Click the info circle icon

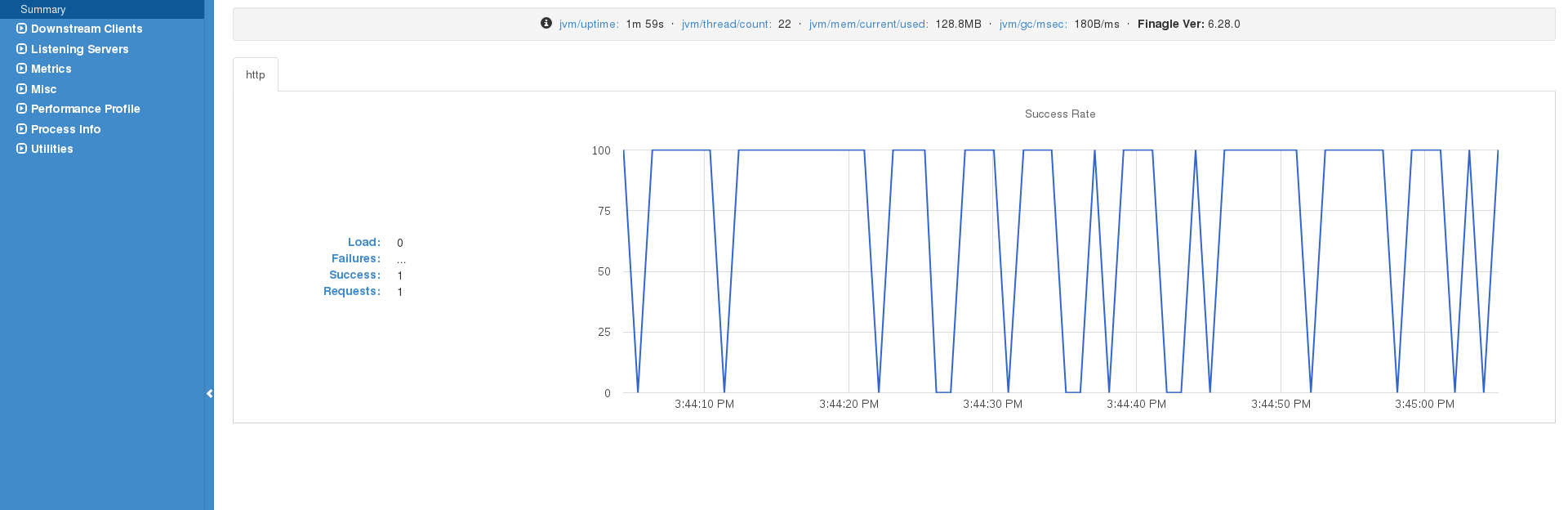pos(546,24)
